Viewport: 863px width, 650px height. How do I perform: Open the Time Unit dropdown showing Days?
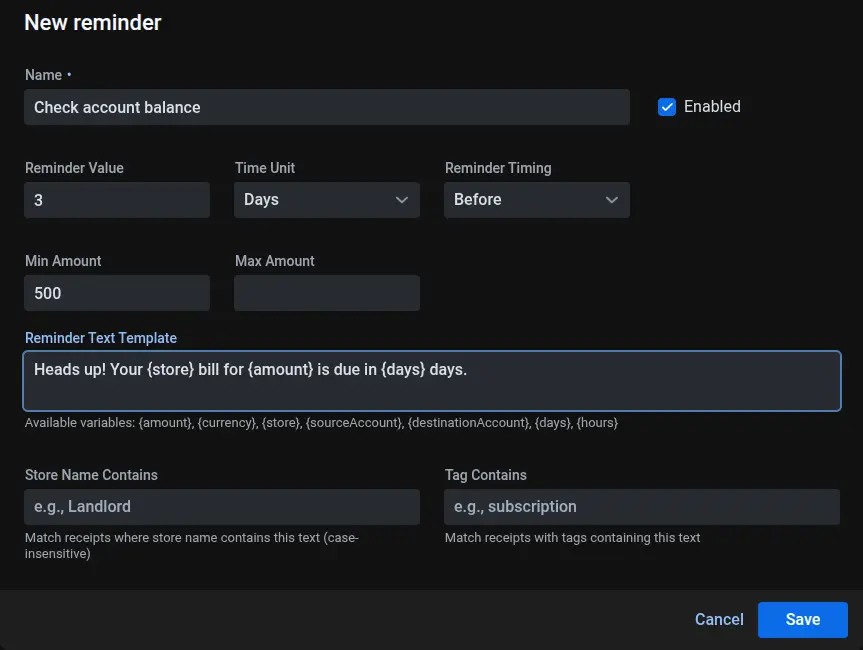pos(326,200)
